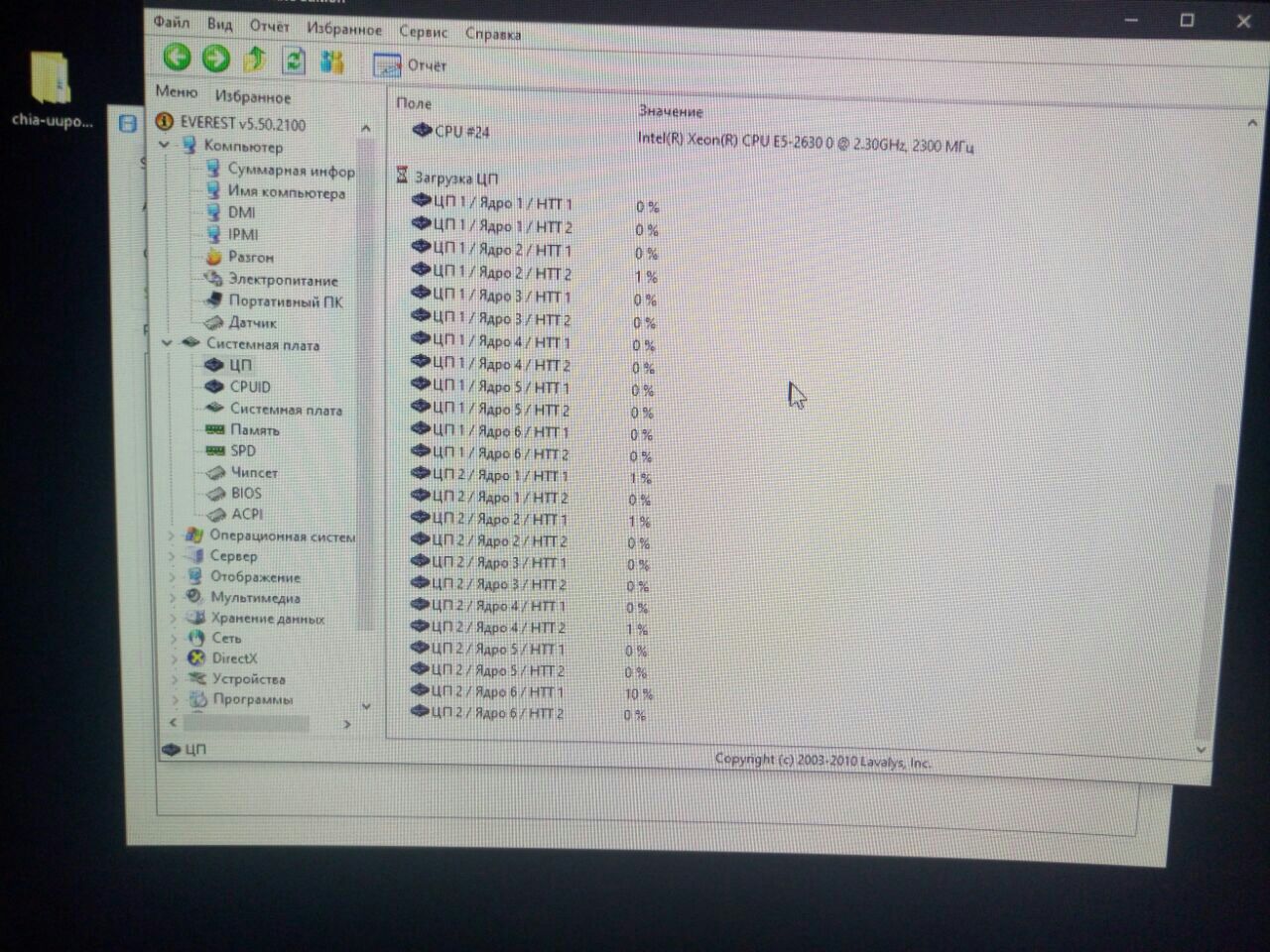This screenshot has height=952, width=1270.
Task: Click the Память memory module icon
Action: pyautogui.click(x=214, y=429)
